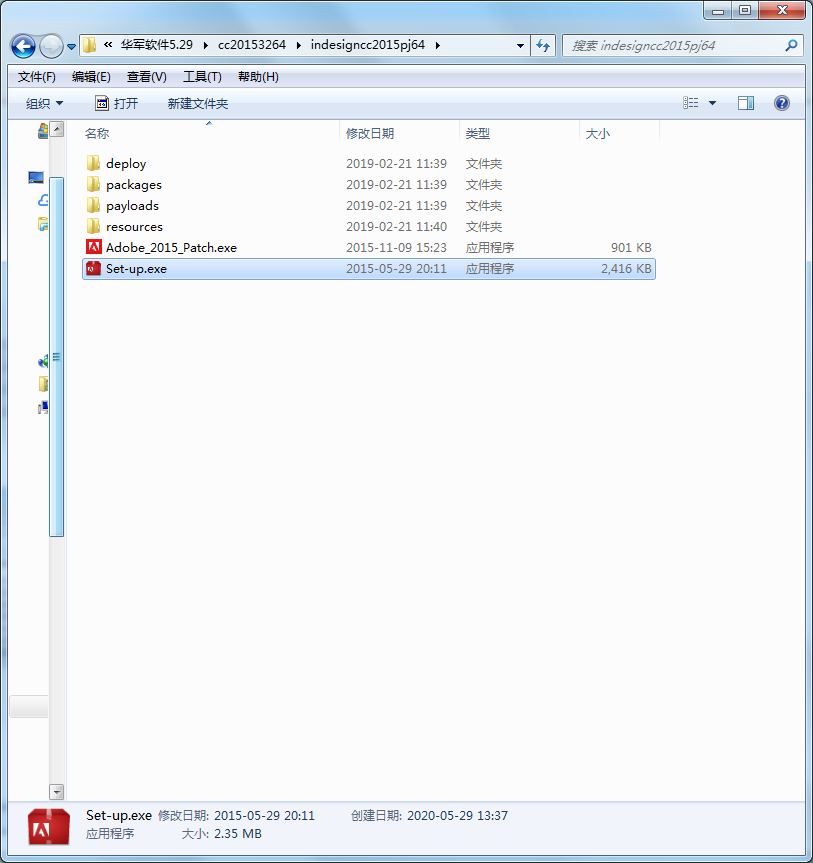Sort files by 大小 column

[x=619, y=134]
